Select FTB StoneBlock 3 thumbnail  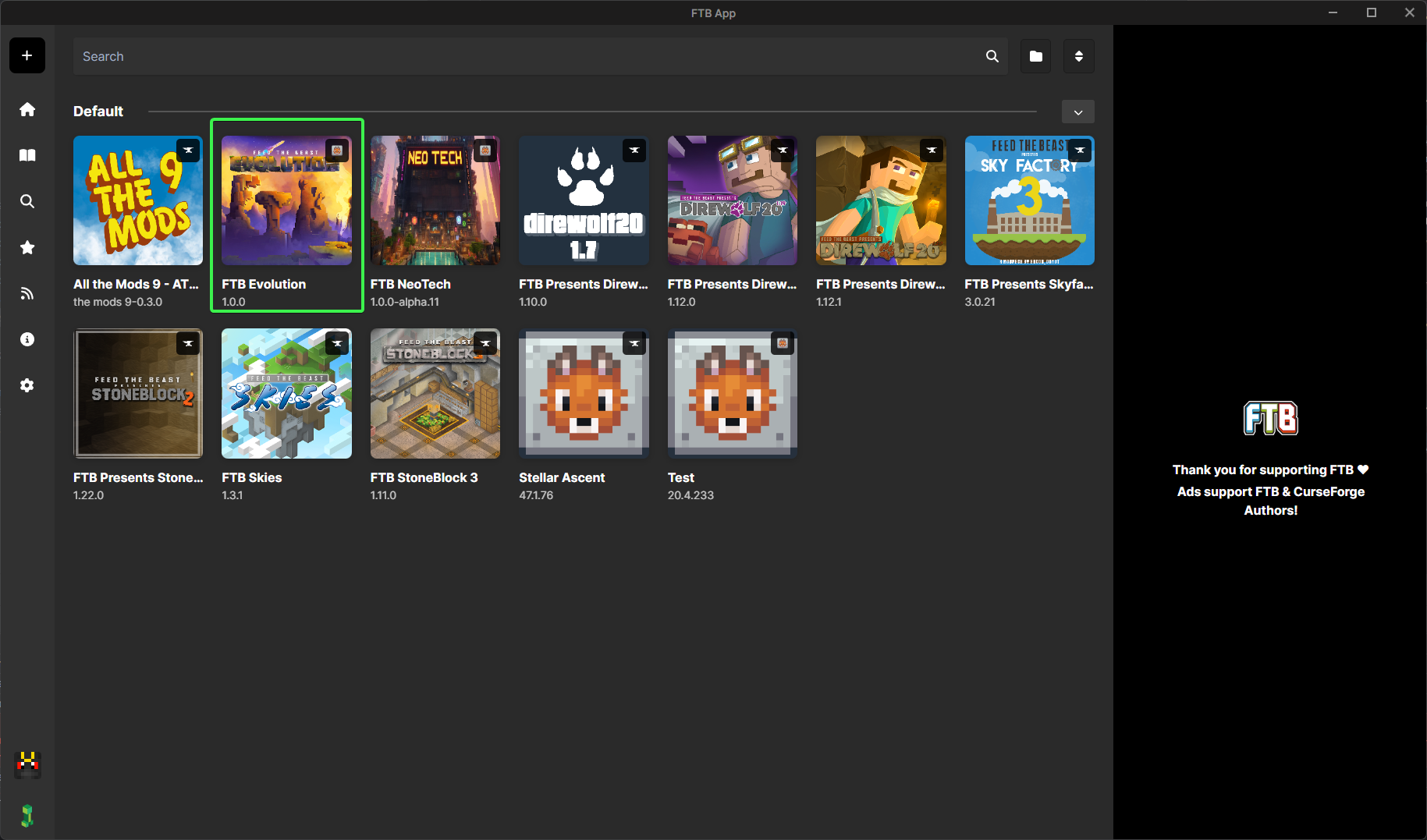[x=435, y=393]
